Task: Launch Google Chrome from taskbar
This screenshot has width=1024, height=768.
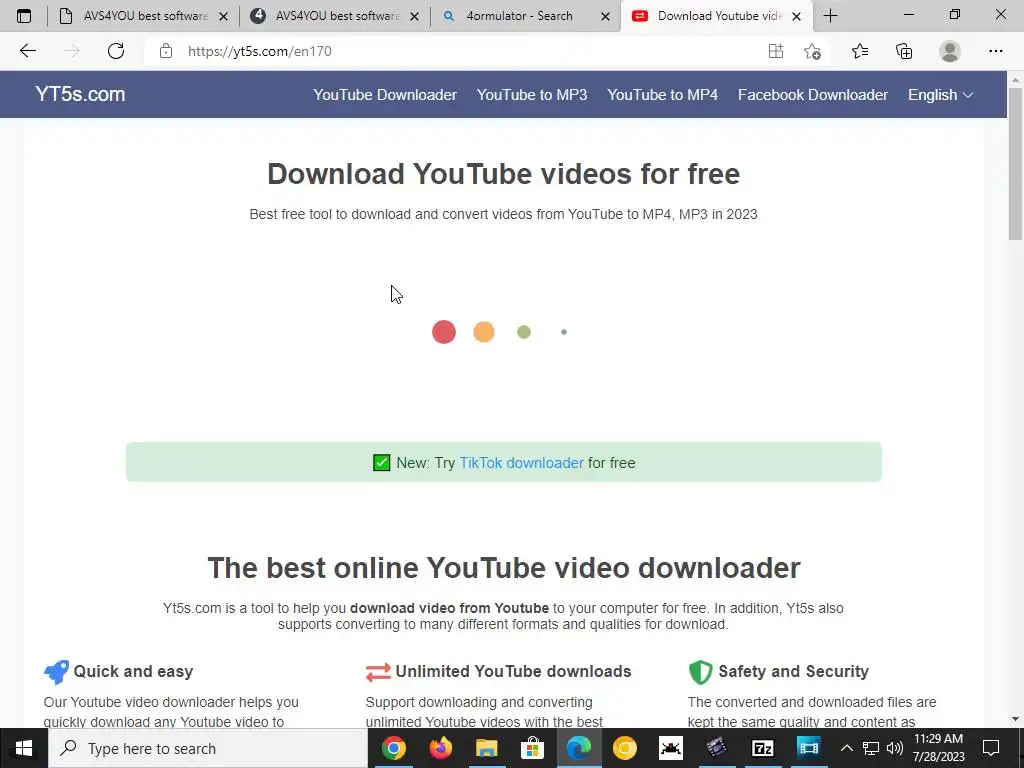Action: (x=394, y=748)
